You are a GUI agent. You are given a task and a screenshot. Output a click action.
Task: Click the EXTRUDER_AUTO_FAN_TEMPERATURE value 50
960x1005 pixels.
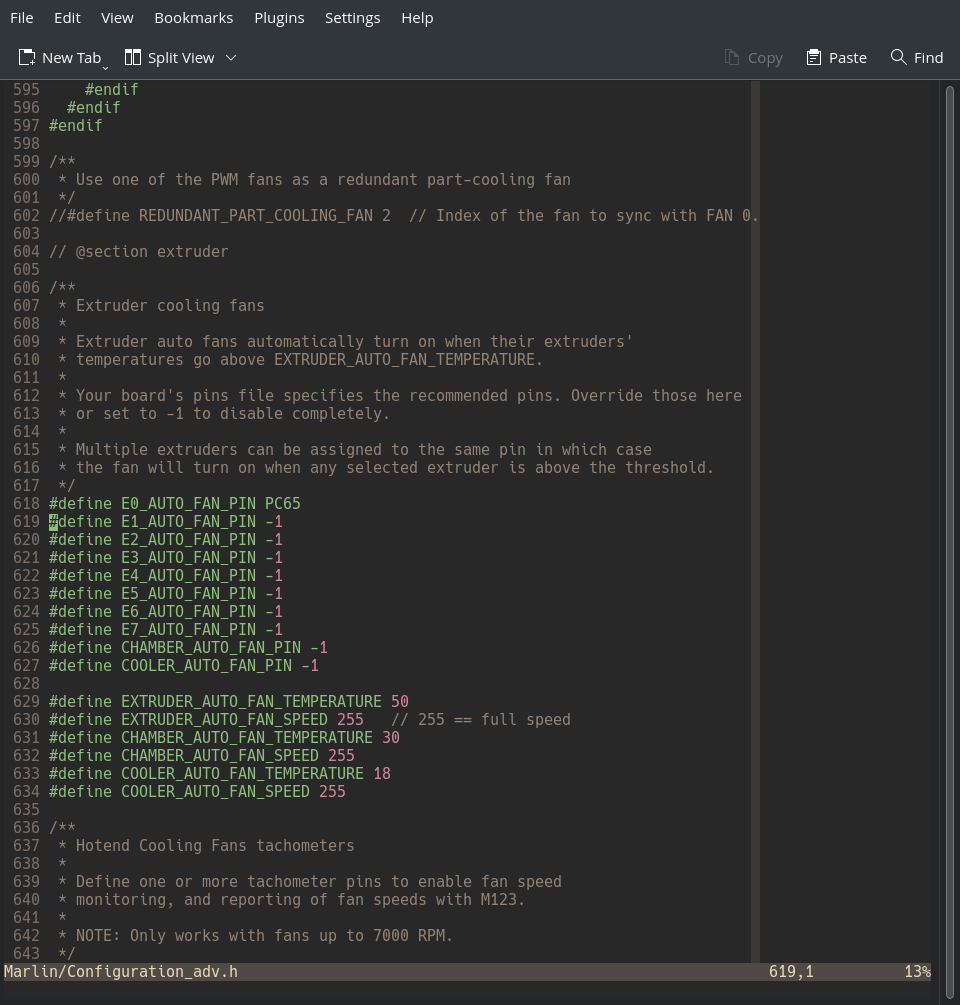(399, 702)
